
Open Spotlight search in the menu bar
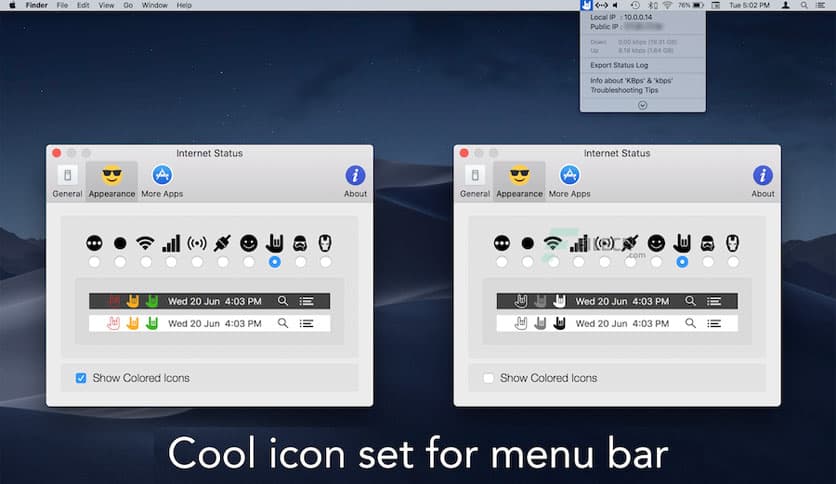click(804, 5)
